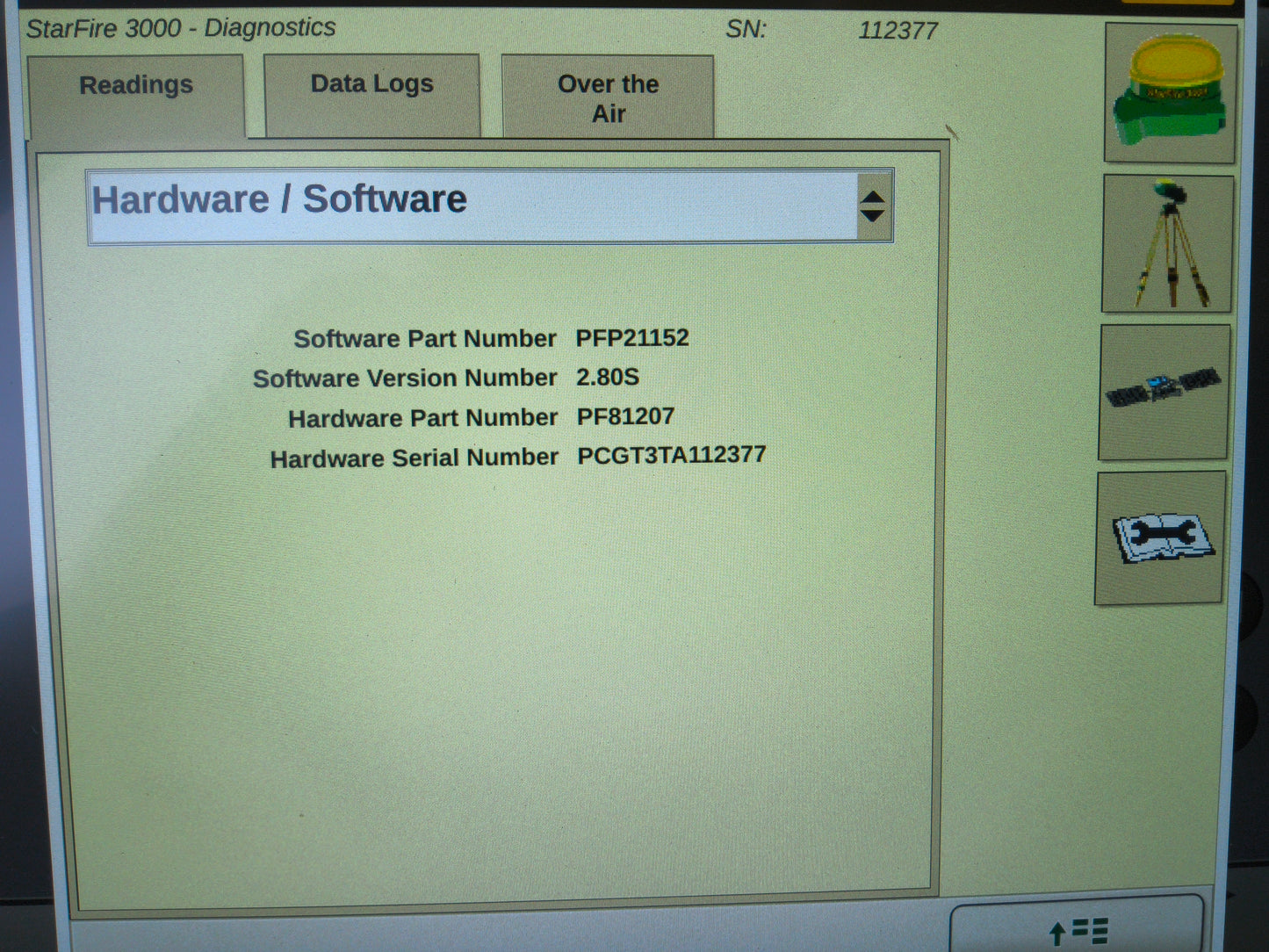Click the Software Version Number label

405,379
